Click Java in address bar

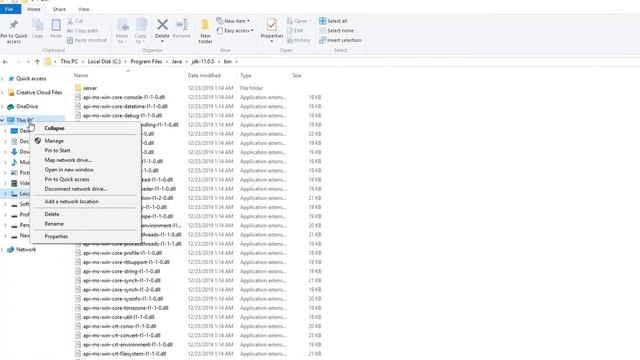click(x=177, y=62)
